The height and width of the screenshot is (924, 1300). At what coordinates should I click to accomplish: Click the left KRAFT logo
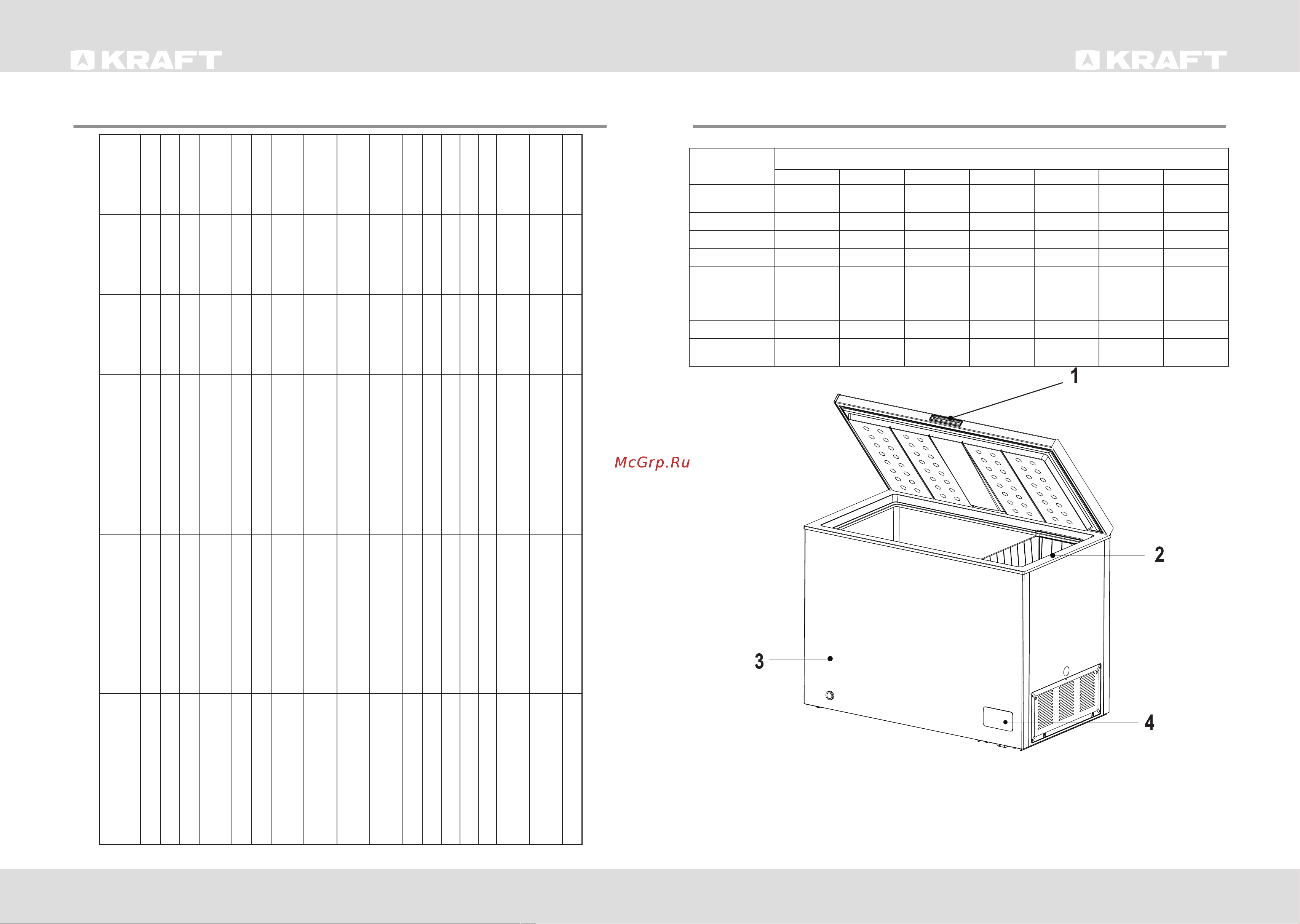tap(146, 60)
